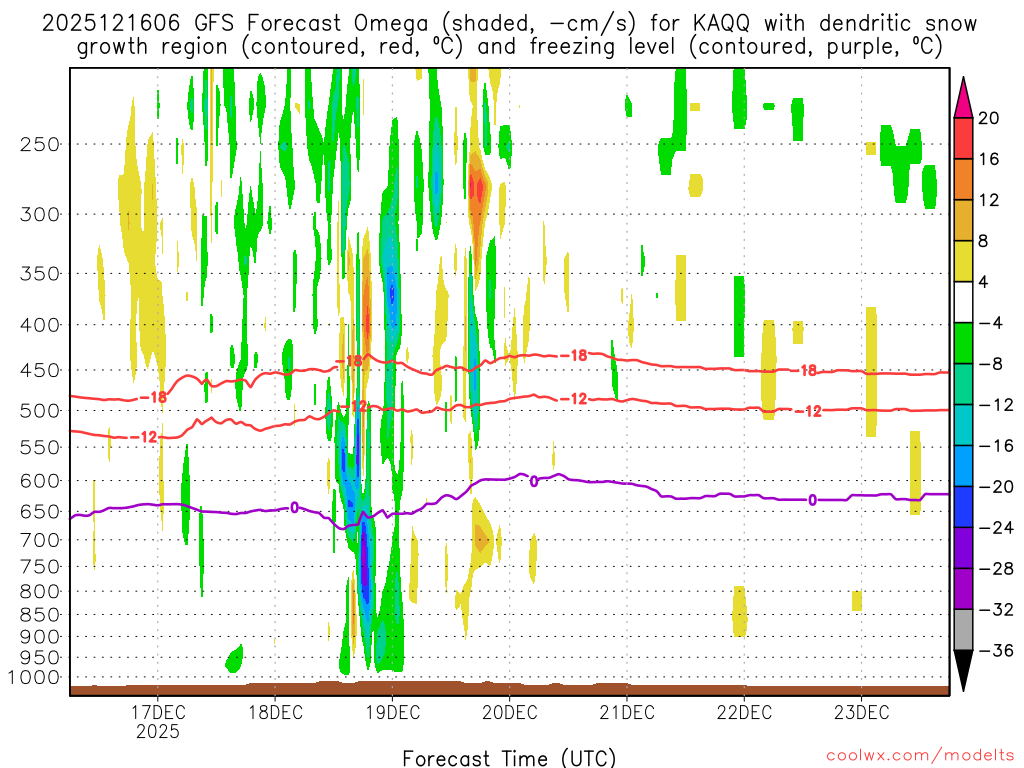This screenshot has height=768, width=1024.
Task: Click the red -18 contour label near 17DEC
Action: [153, 397]
